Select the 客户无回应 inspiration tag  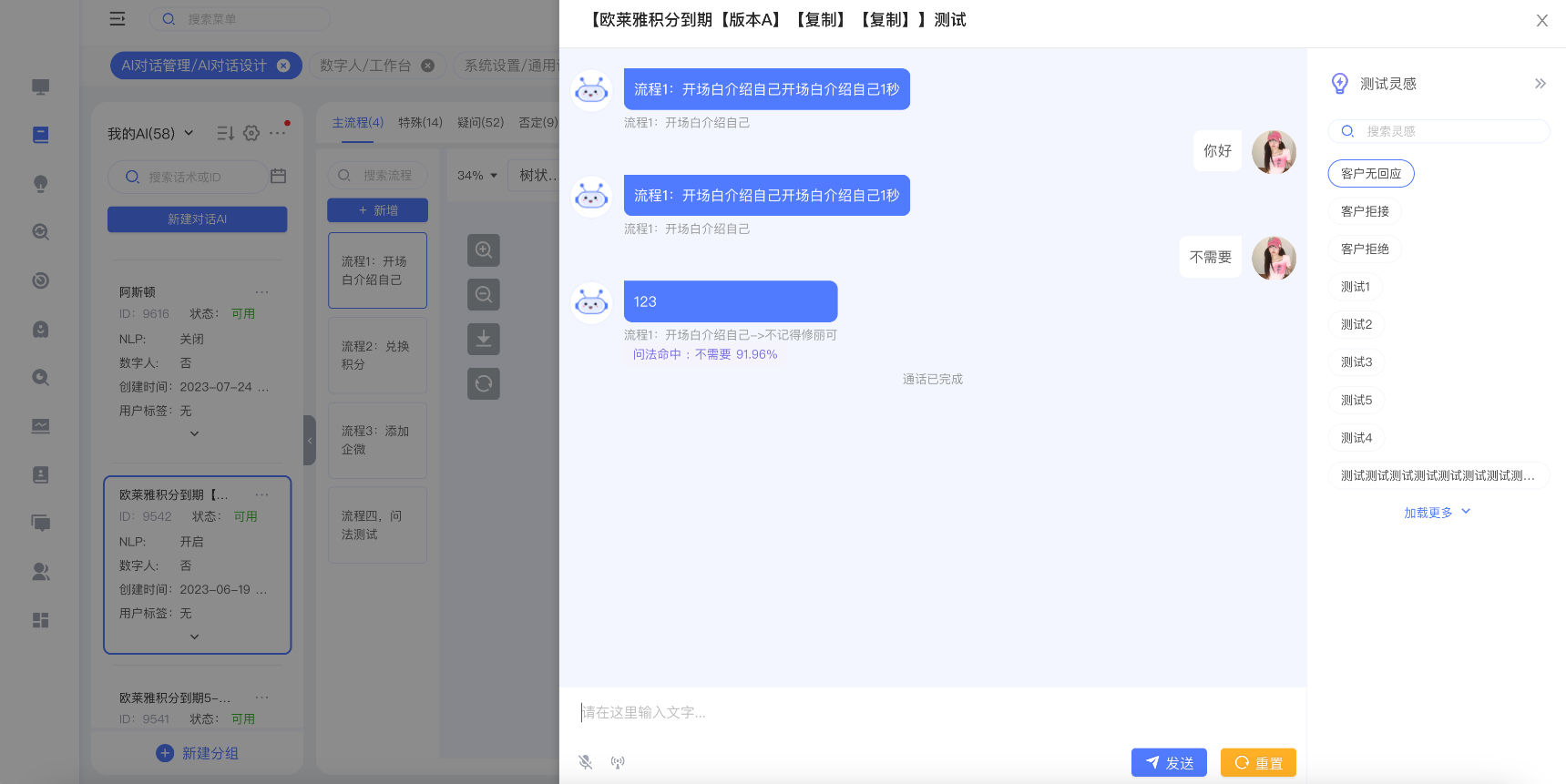click(1370, 174)
